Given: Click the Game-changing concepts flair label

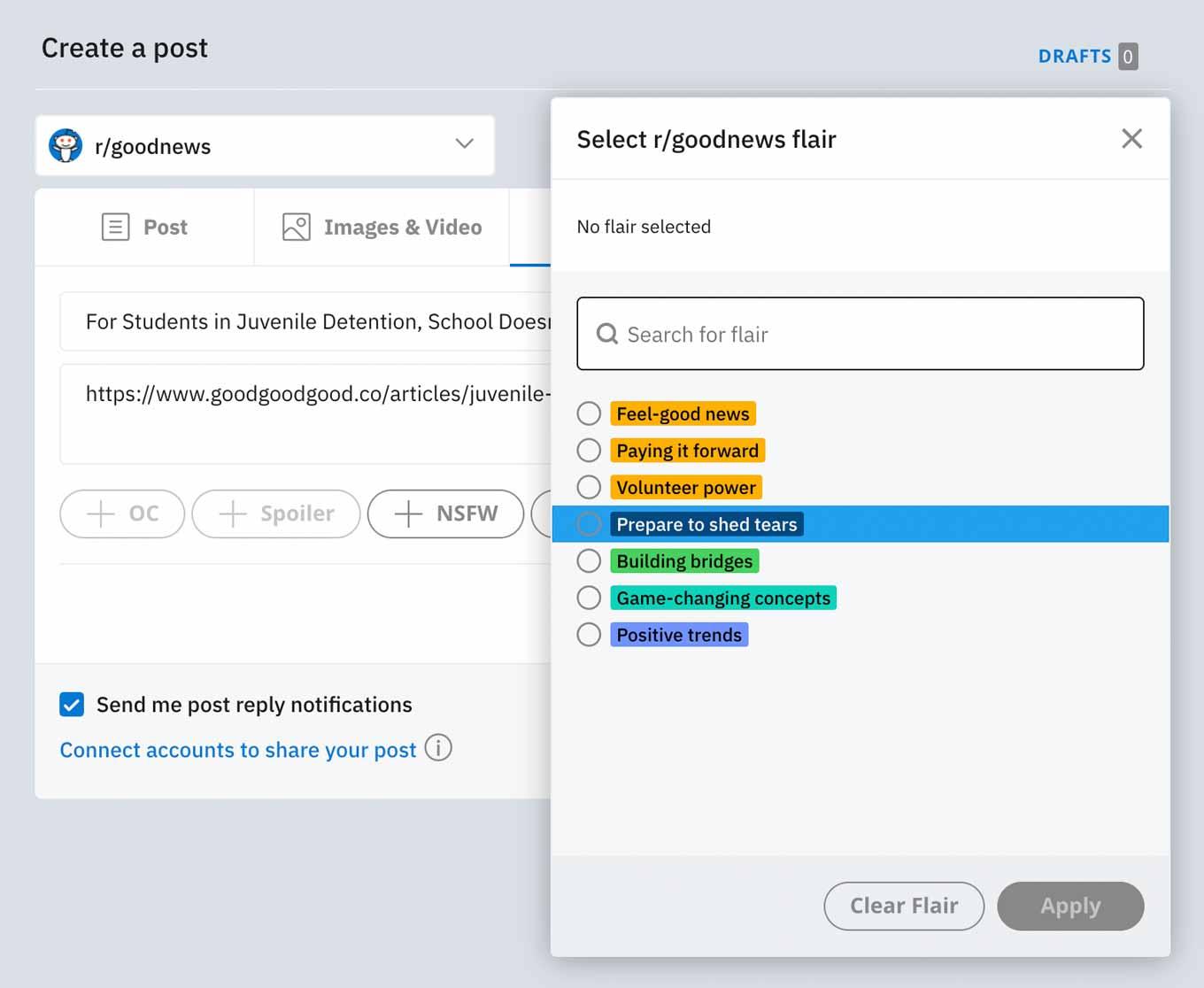Looking at the screenshot, I should (x=723, y=598).
